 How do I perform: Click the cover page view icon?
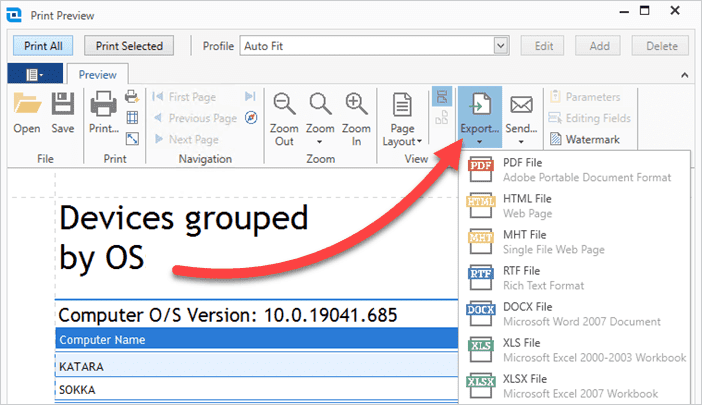[x=442, y=118]
